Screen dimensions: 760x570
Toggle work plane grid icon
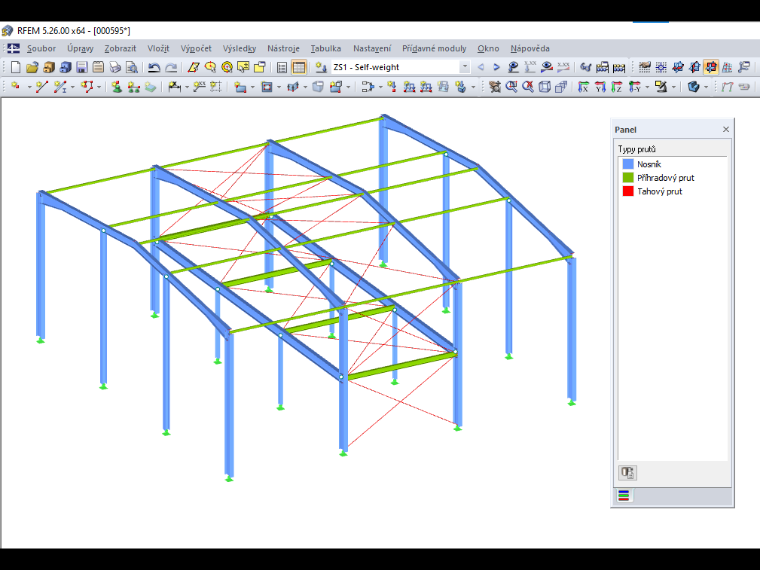tap(645, 67)
